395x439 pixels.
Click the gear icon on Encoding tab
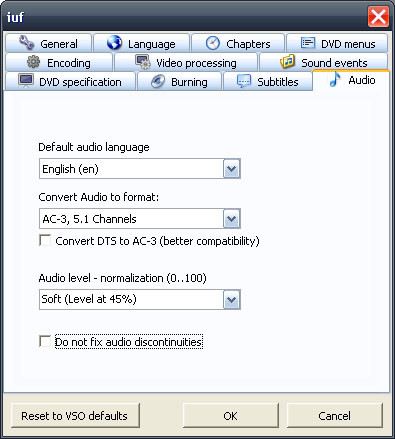33,62
